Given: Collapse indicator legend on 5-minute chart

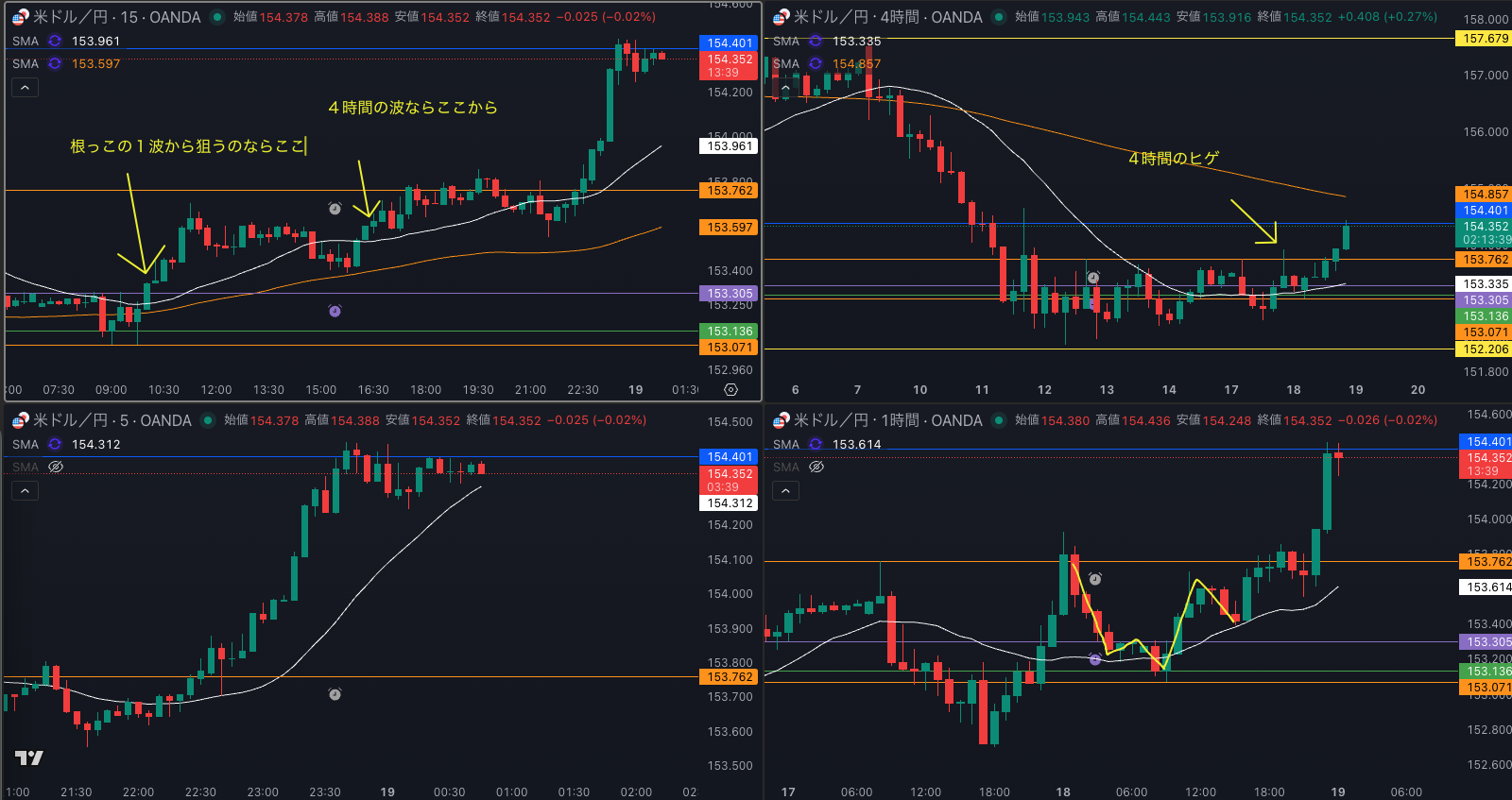Looking at the screenshot, I should 25,491.
